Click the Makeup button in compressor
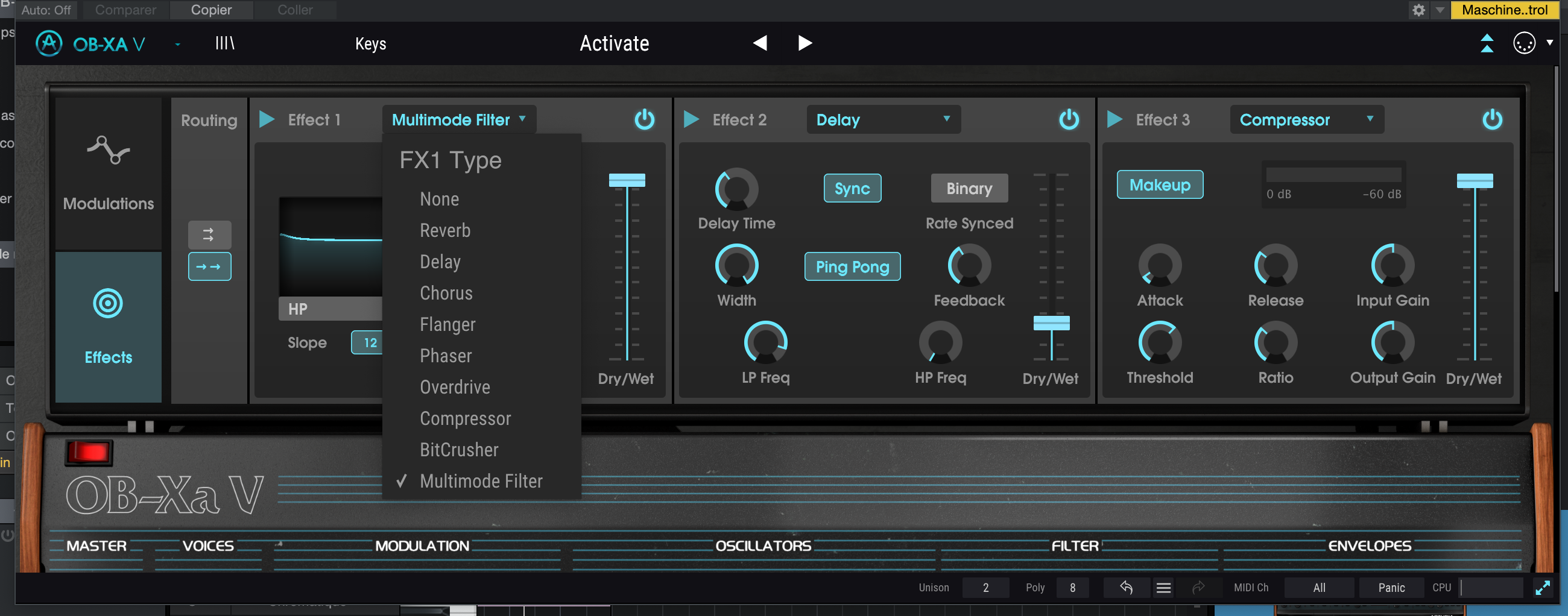The image size is (1568, 616). 1159,185
